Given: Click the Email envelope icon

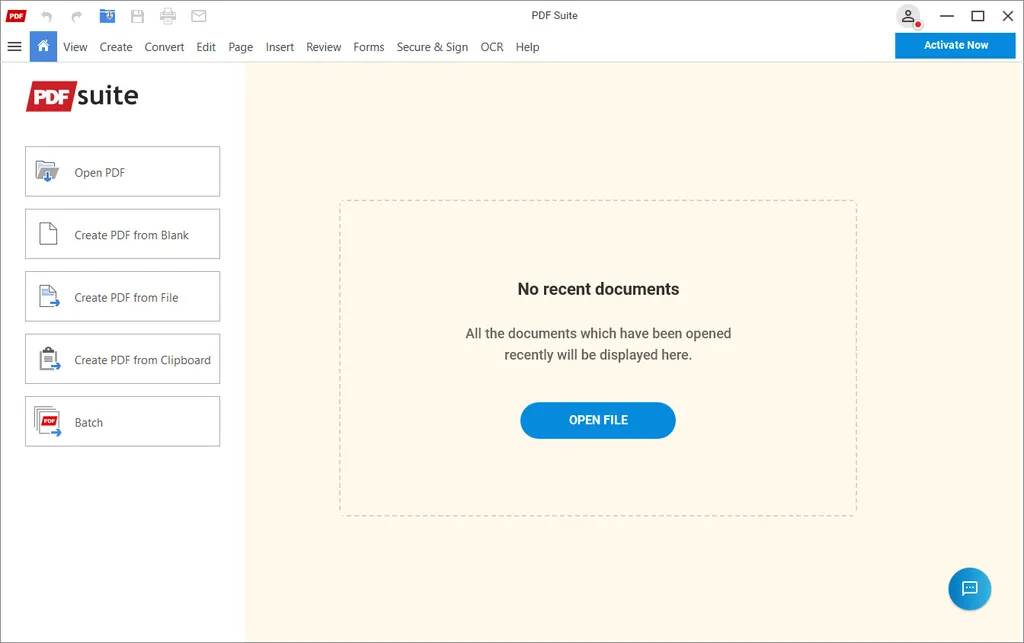Looking at the screenshot, I should [199, 16].
